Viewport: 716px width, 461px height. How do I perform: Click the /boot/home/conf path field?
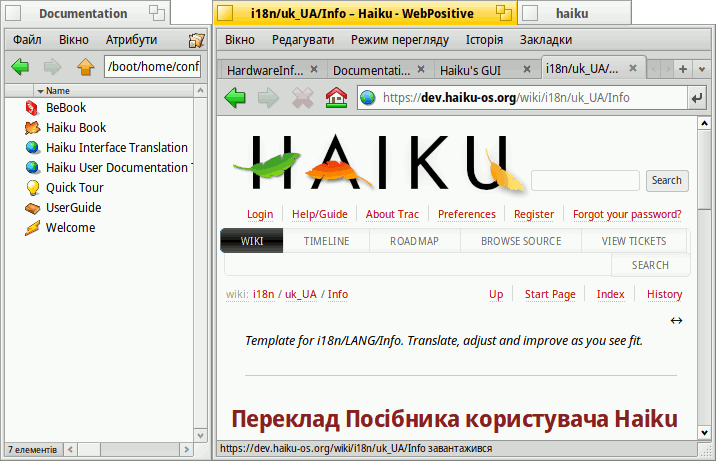pyautogui.click(x=152, y=67)
